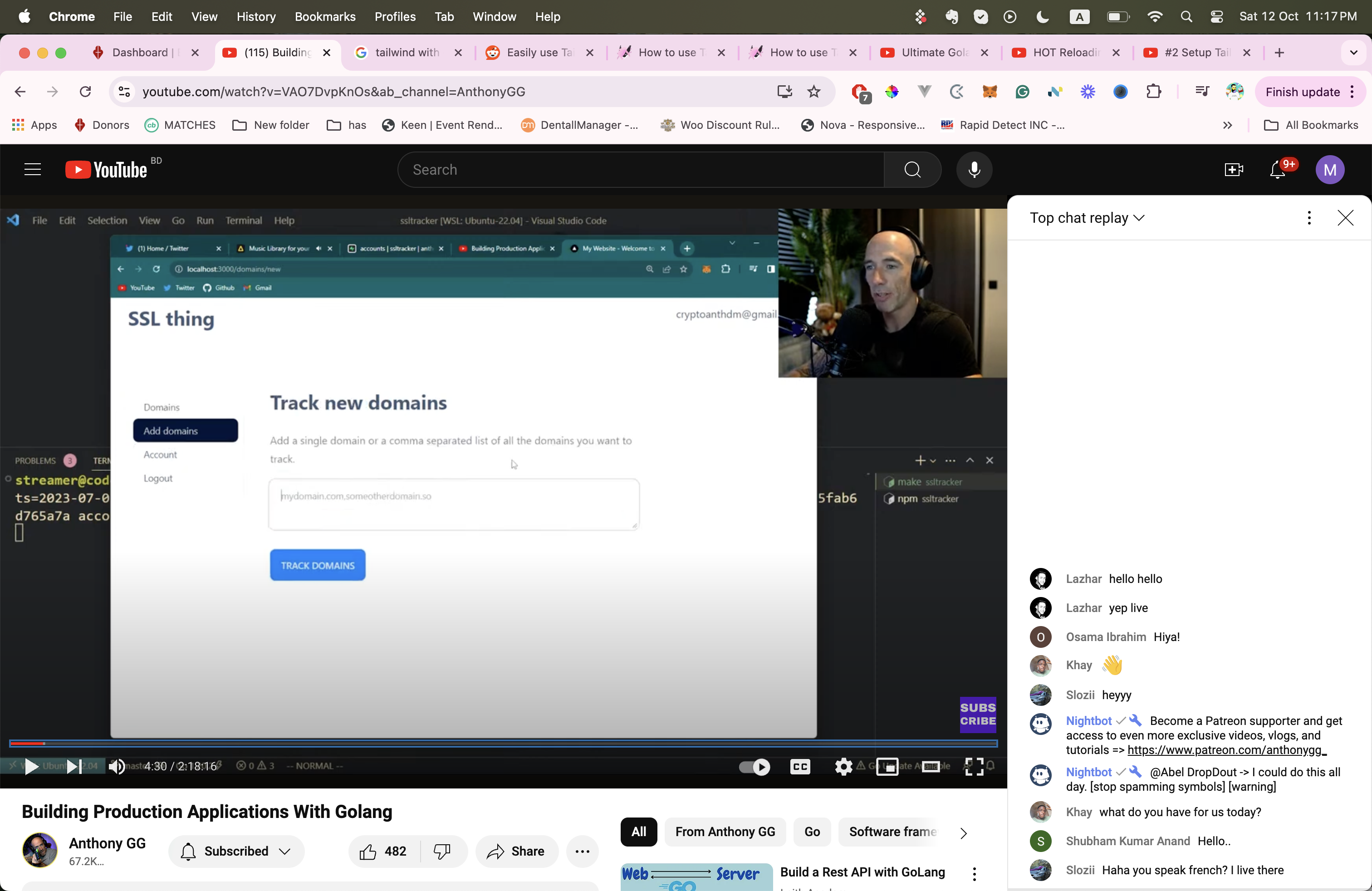Go back in Chrome
This screenshot has width=1372, height=891.
[x=20, y=92]
